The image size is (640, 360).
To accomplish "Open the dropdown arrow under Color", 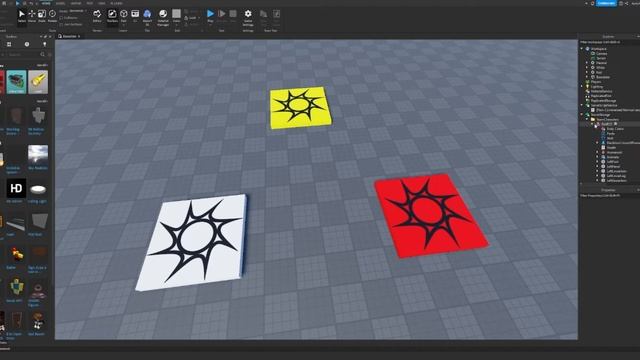I will [176, 24].
